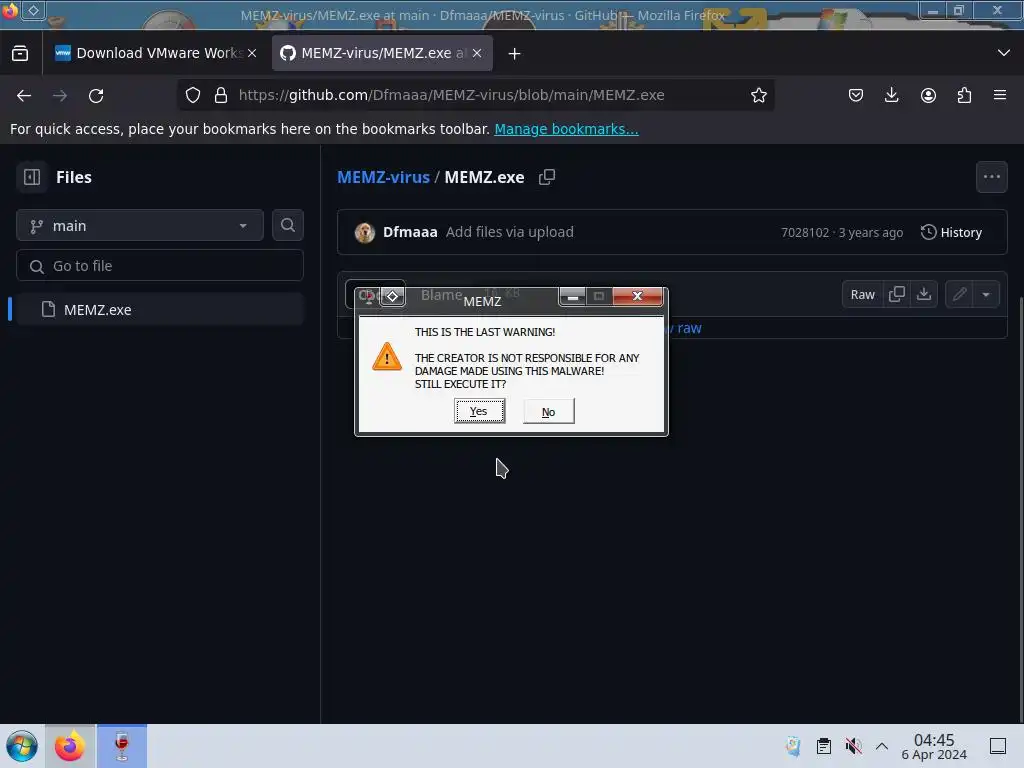The height and width of the screenshot is (768, 1024).
Task: Open a new browser tab
Action: pos(515,54)
